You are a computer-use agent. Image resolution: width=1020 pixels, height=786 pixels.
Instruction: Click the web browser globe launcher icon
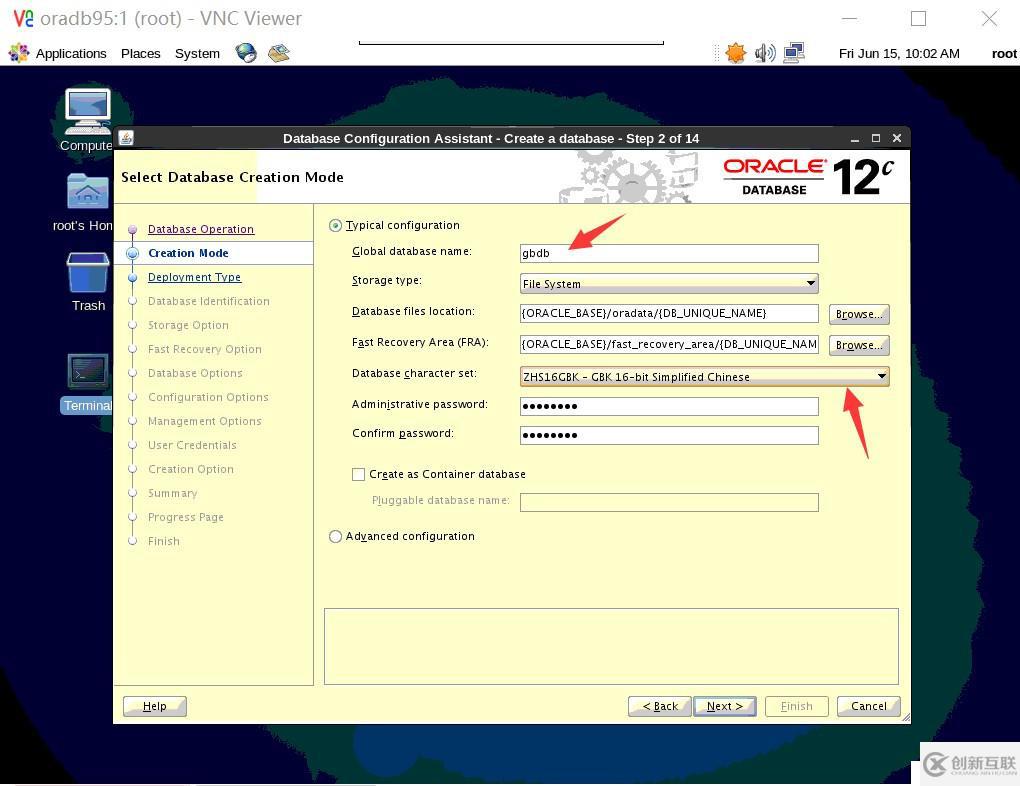pyautogui.click(x=246, y=53)
